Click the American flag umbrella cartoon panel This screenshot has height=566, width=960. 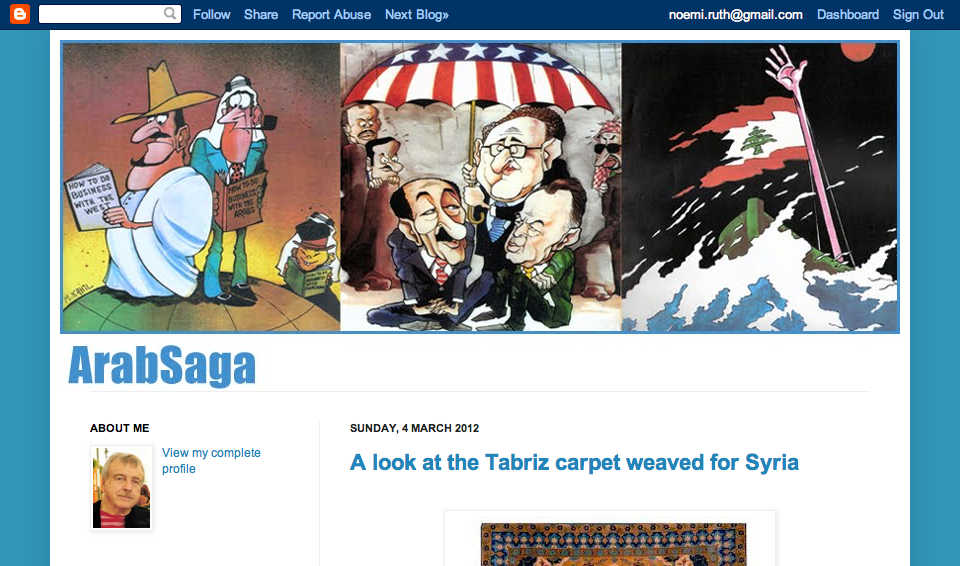pyautogui.click(x=481, y=187)
